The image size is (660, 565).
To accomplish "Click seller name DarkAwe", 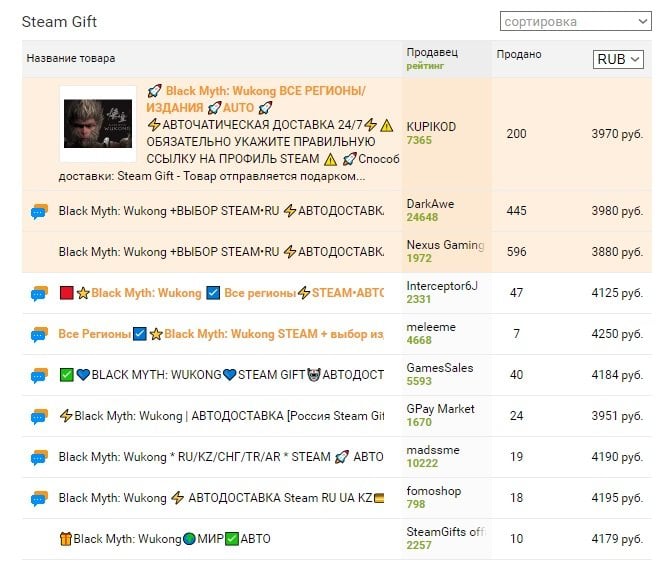I will 430,204.
